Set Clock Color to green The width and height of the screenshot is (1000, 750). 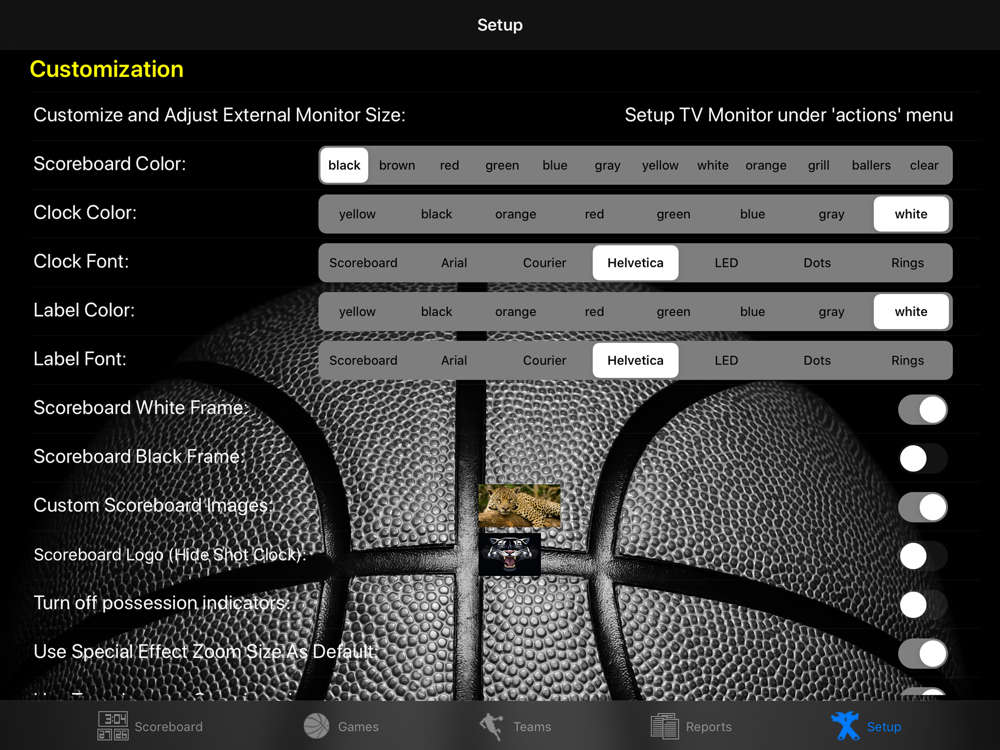tap(673, 214)
